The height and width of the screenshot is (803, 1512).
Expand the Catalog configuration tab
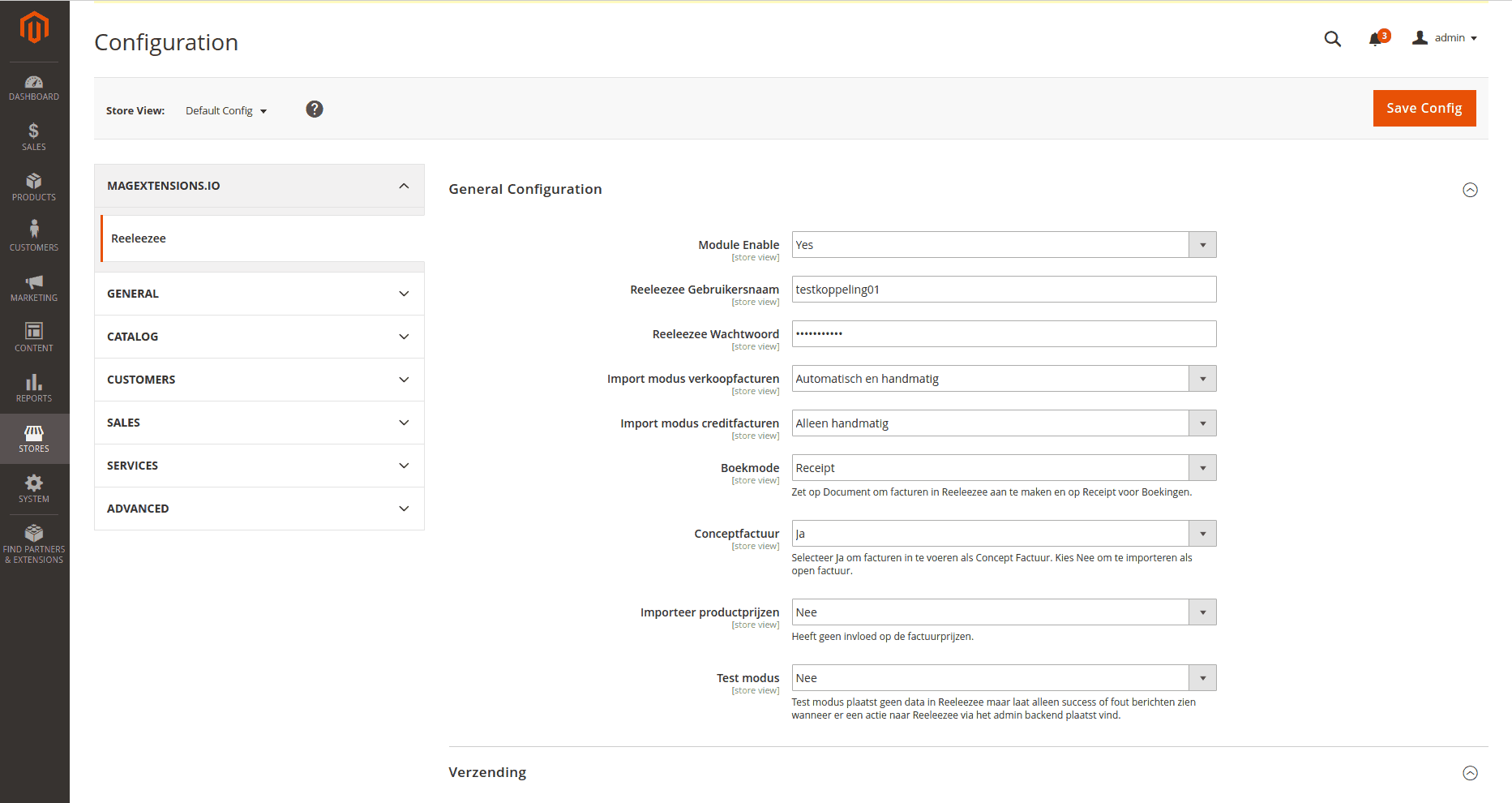click(259, 337)
